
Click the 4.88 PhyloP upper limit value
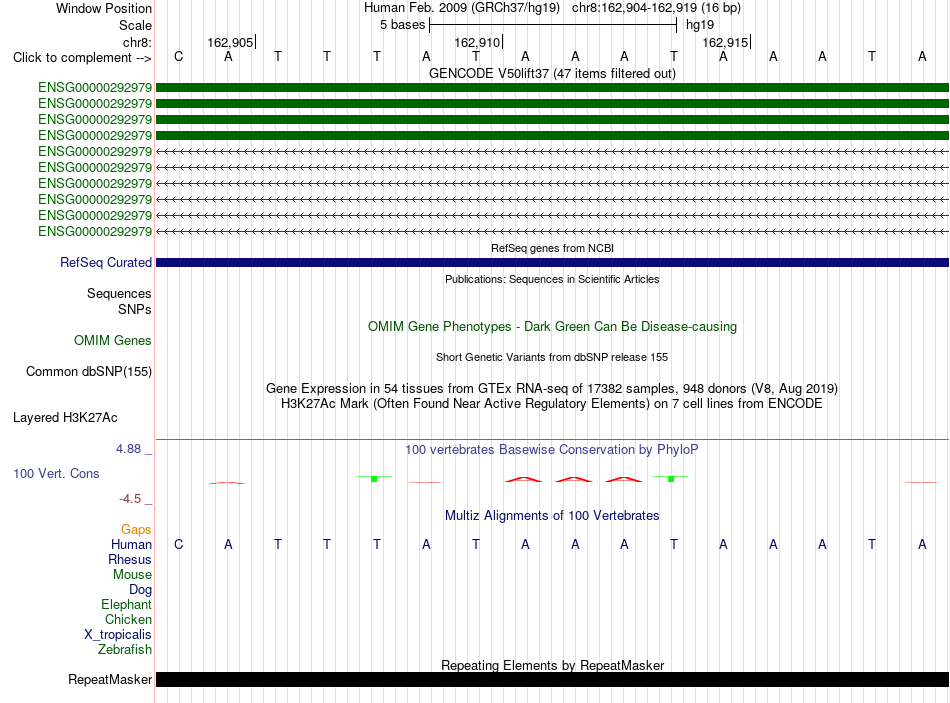(x=128, y=449)
